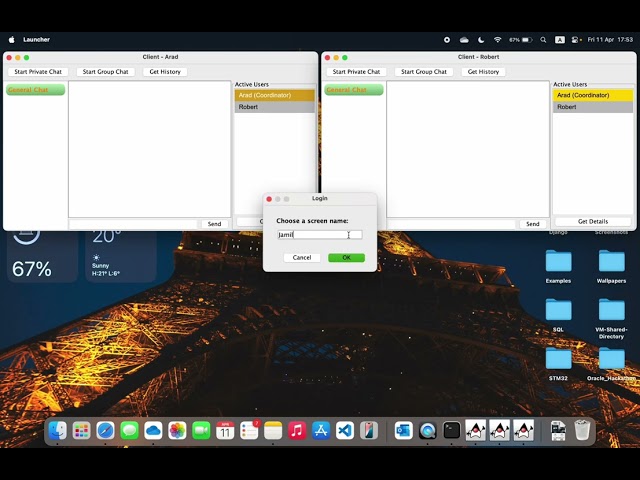Confirm the Login dialog with OK
Viewport: 640px width, 480px height.
(346, 258)
